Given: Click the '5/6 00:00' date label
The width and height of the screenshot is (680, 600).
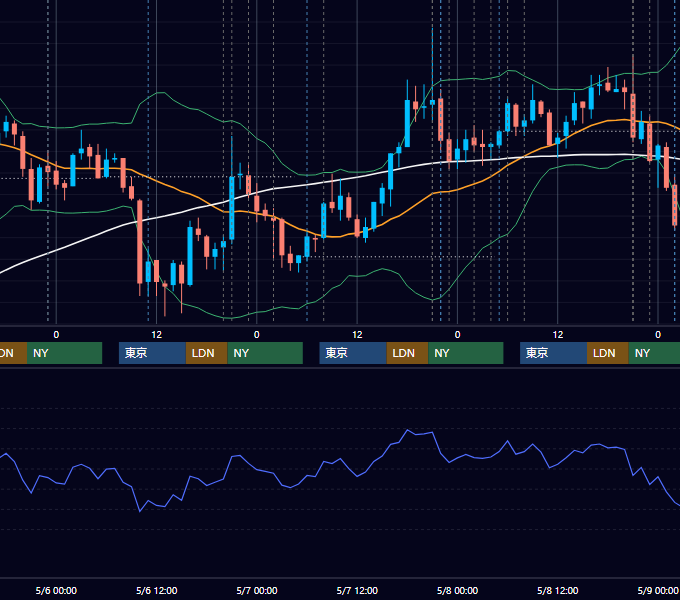Looking at the screenshot, I should coord(56,590).
